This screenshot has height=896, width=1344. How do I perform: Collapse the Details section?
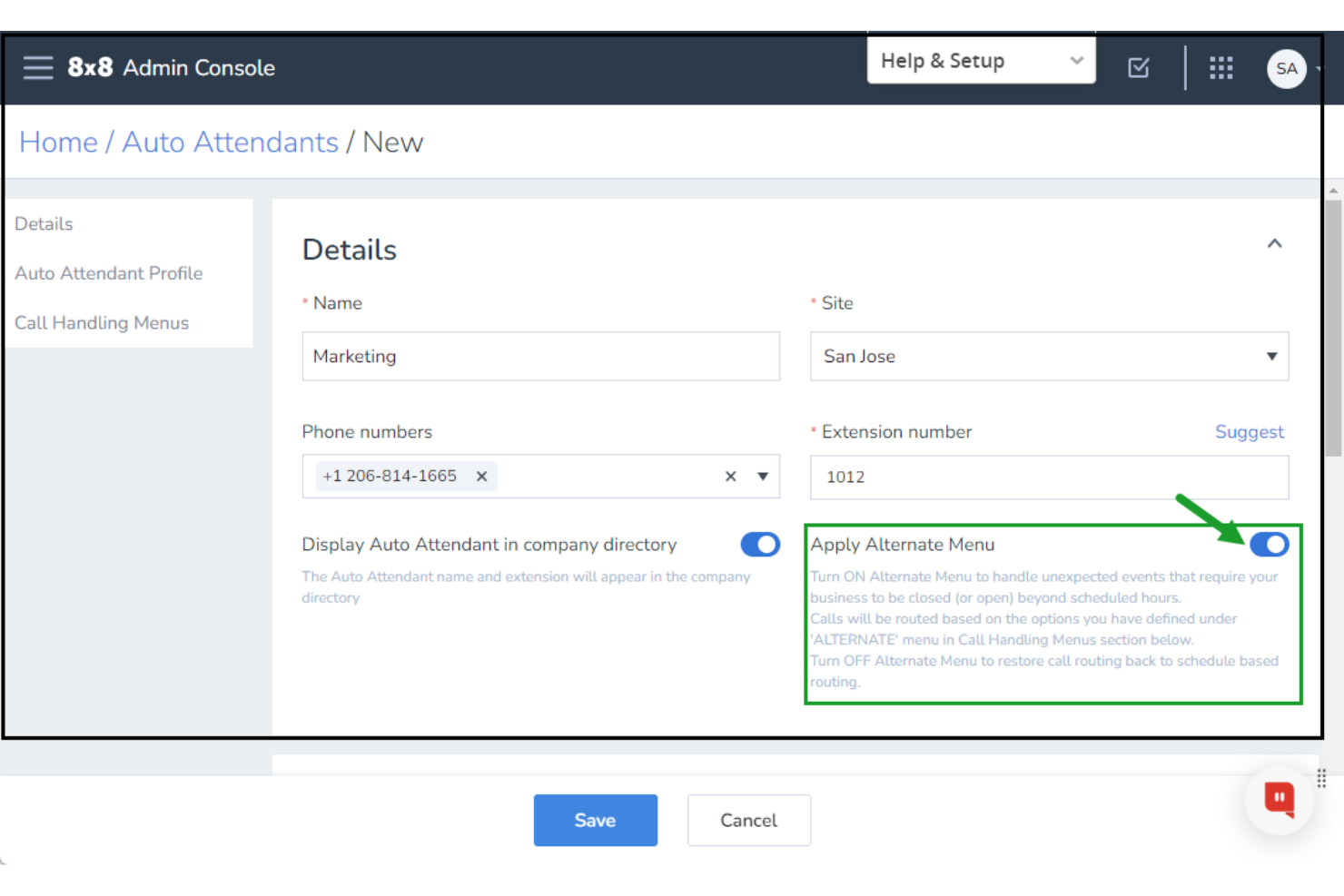[x=1275, y=243]
